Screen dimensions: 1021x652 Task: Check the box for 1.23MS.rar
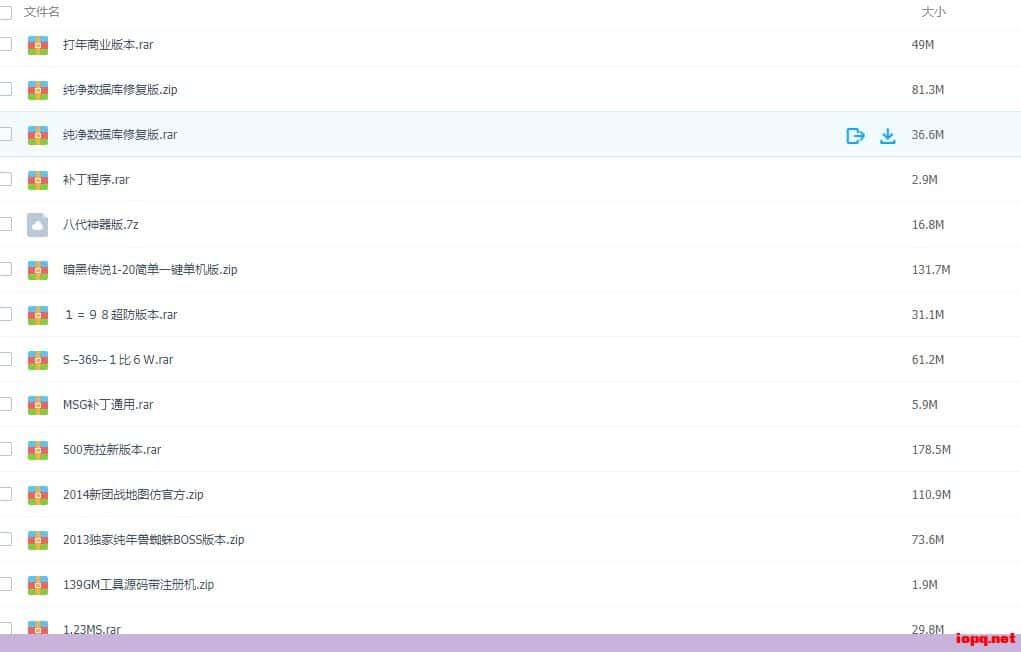5,627
